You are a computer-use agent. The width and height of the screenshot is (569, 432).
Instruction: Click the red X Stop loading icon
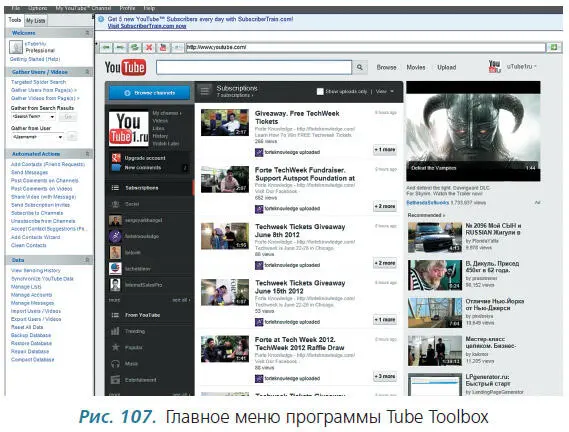149,47
